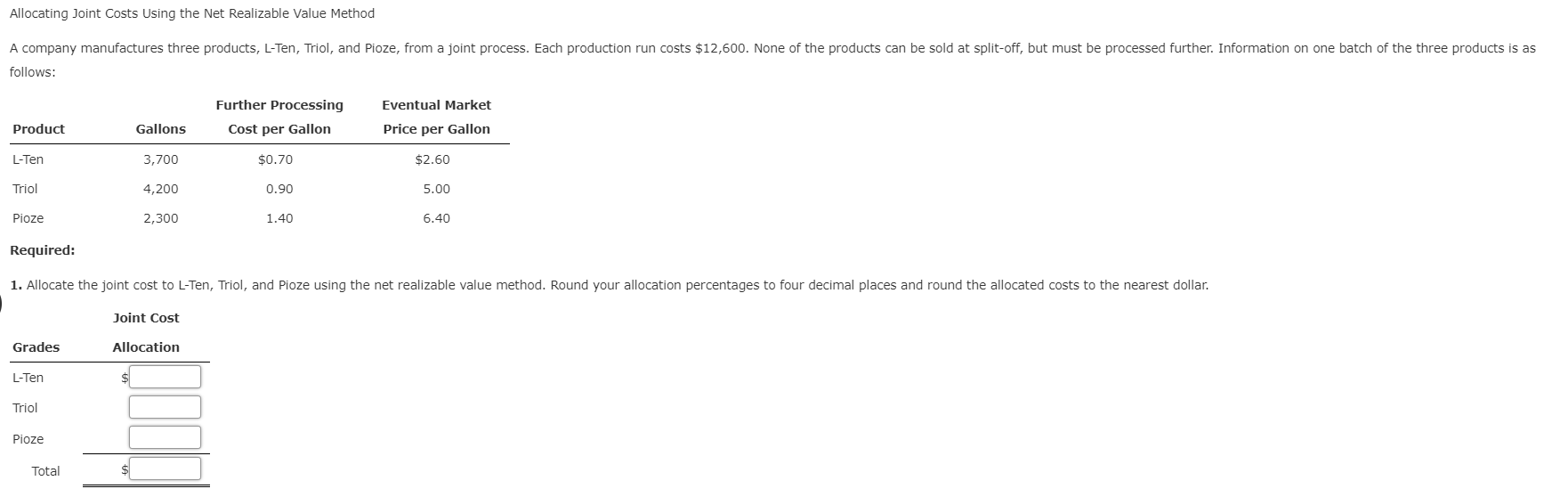The image size is (1568, 497).
Task: Click the Pioze market price 6.40
Action: (436, 218)
